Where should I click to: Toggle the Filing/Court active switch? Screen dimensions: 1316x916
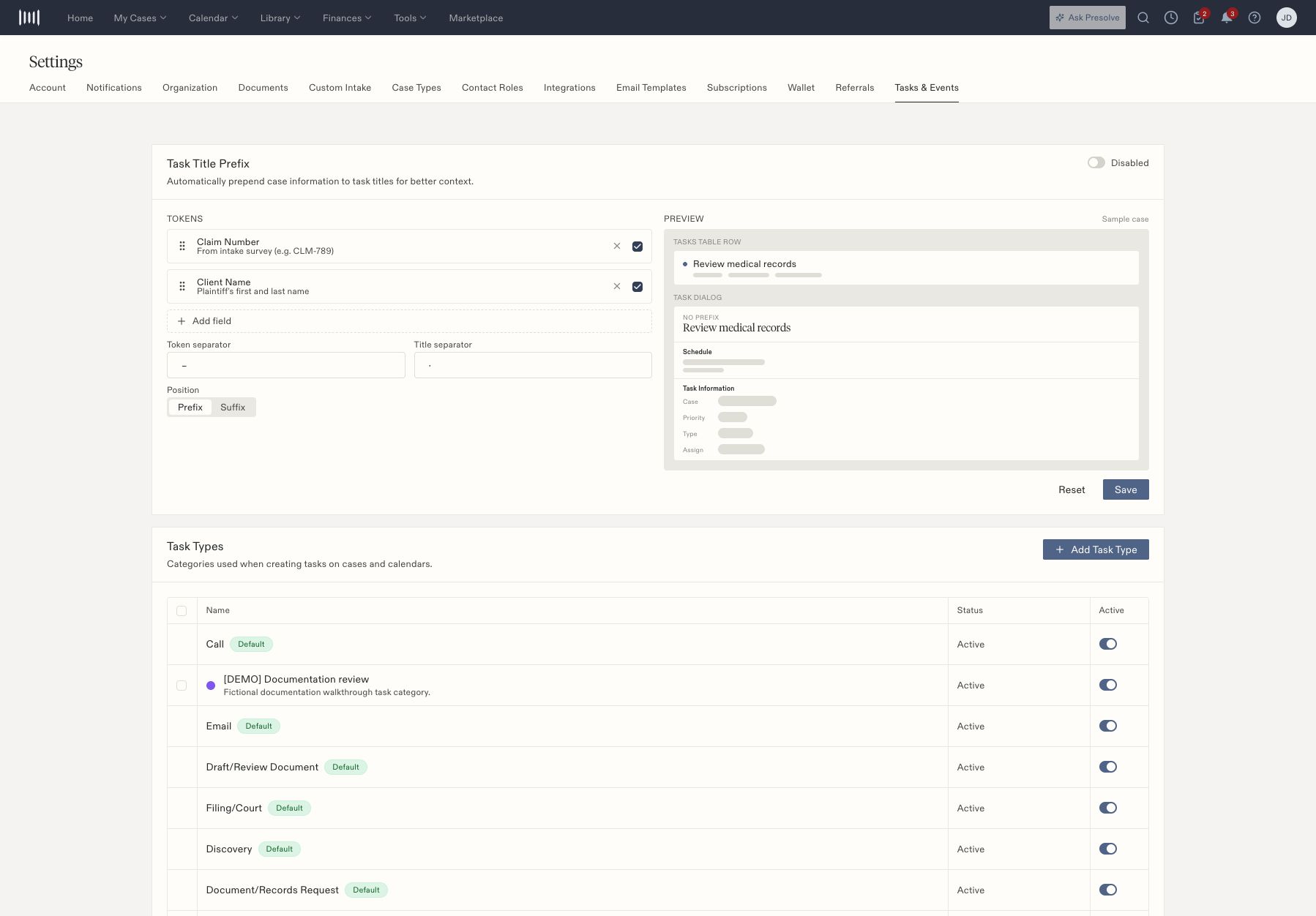click(x=1108, y=808)
